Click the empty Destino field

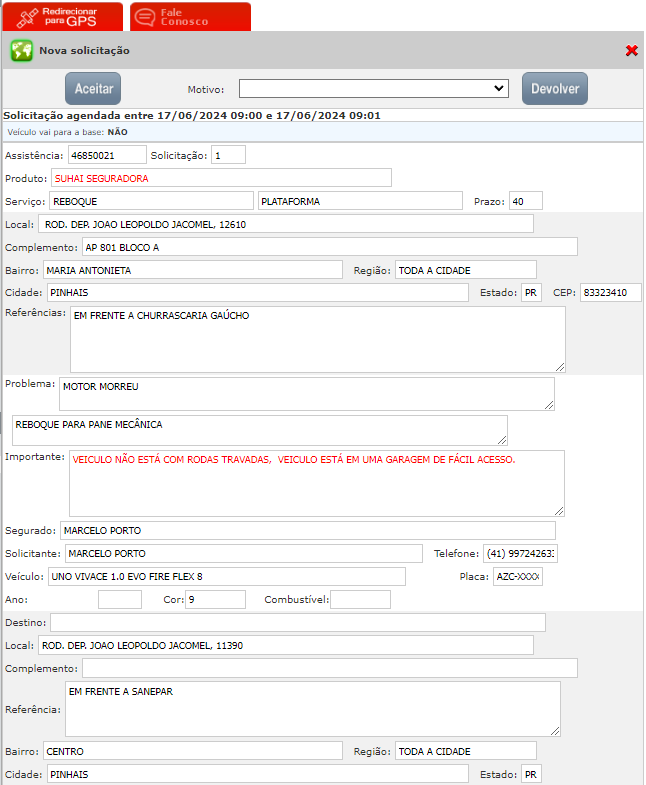click(297, 623)
